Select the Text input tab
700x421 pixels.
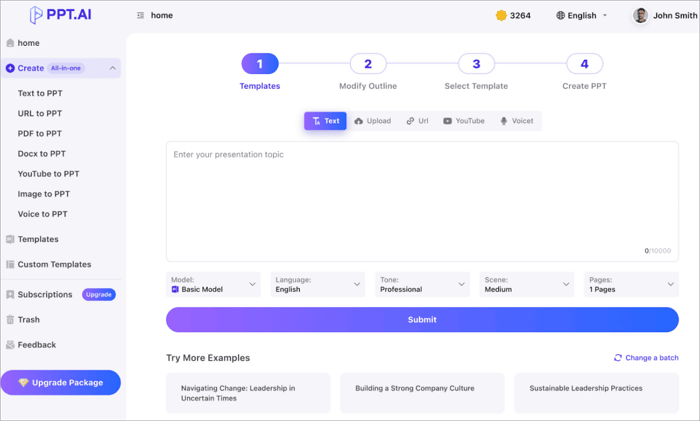[325, 121]
